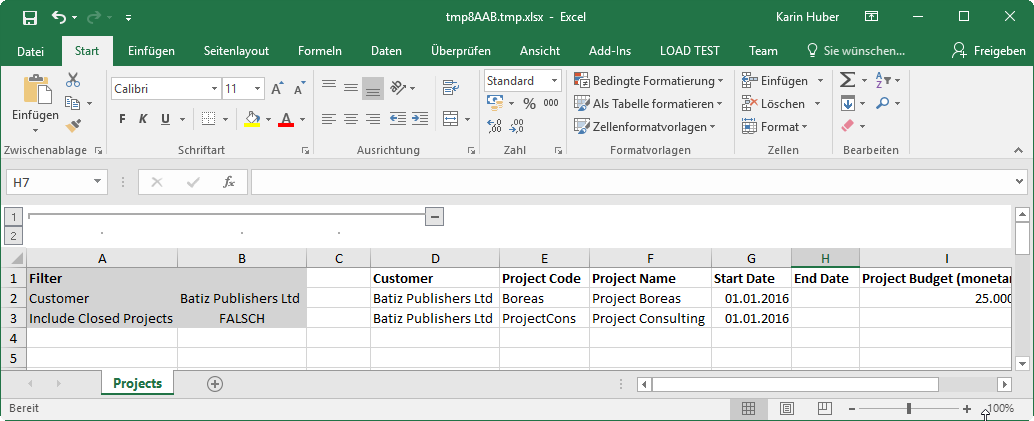Image resolution: width=1034 pixels, height=421 pixels.
Task: Left-align the cell text
Action: coord(329,119)
